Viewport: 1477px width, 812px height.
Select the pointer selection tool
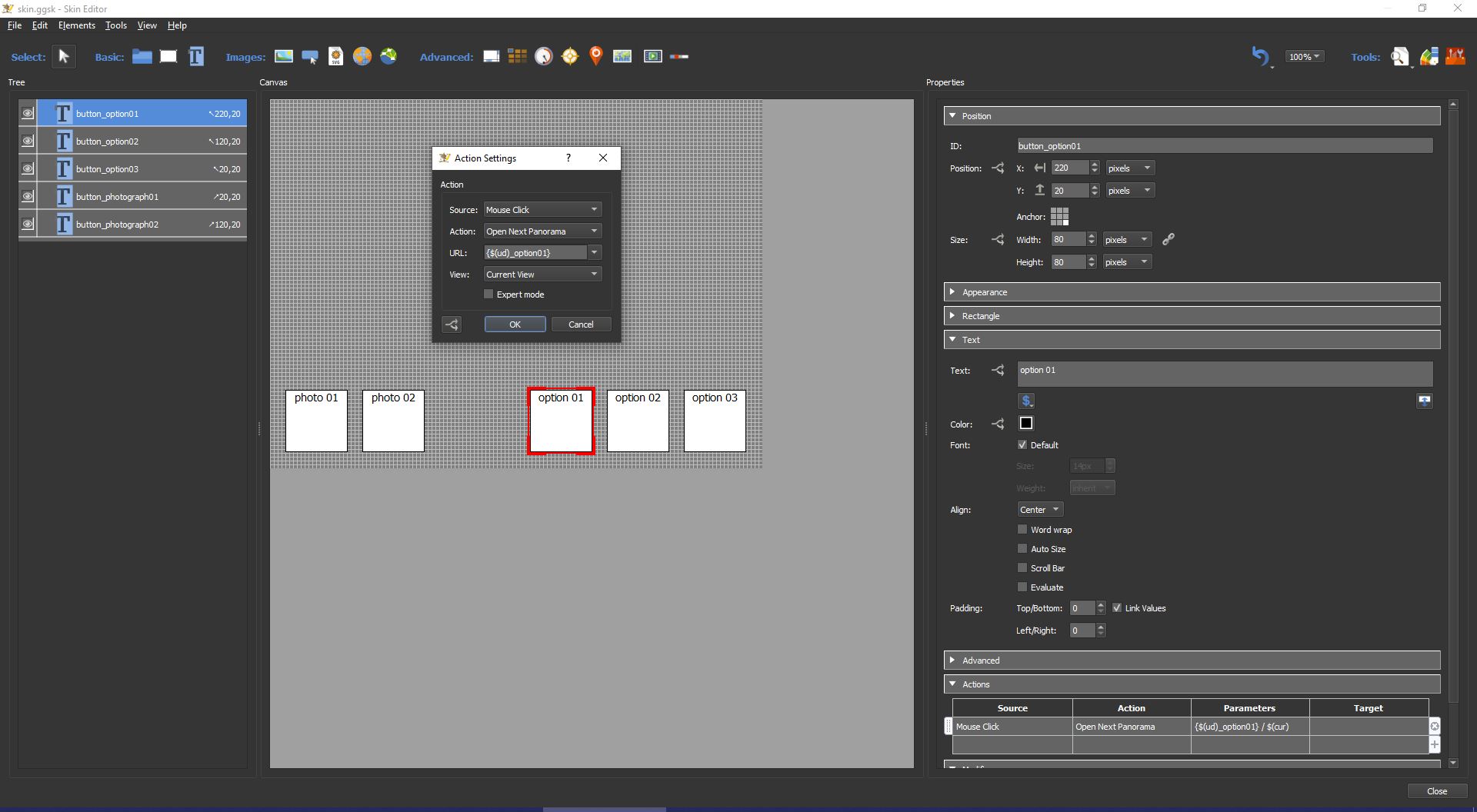click(x=64, y=56)
